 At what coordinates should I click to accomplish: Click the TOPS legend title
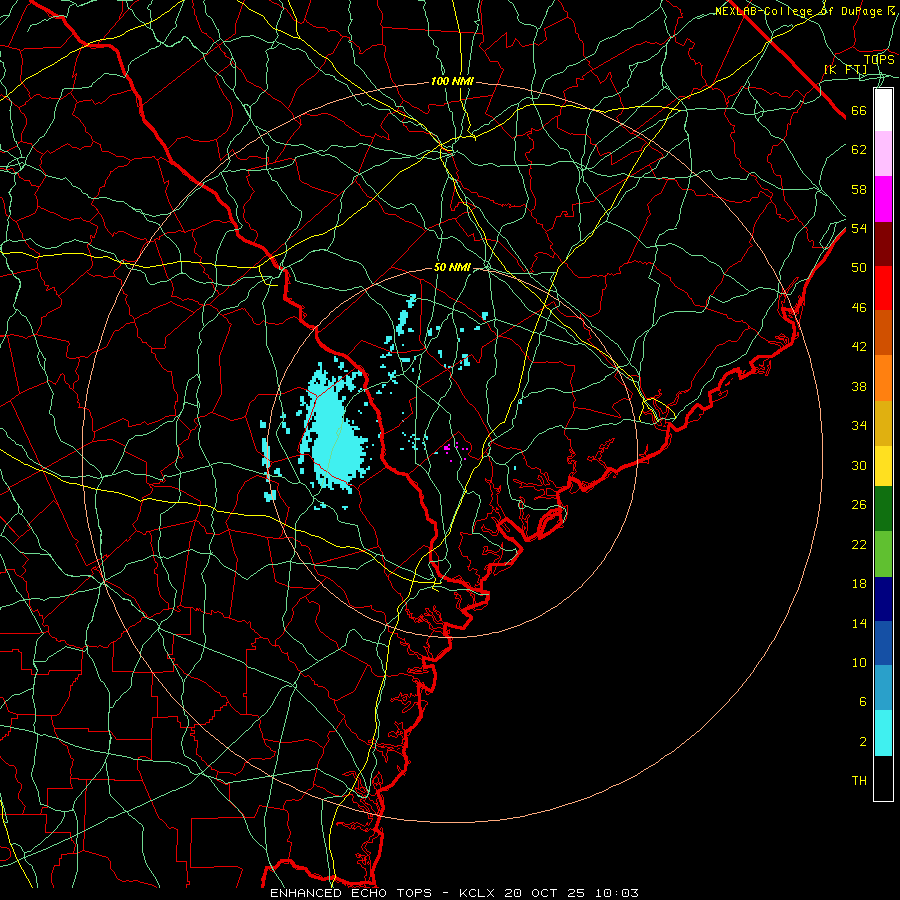click(879, 59)
